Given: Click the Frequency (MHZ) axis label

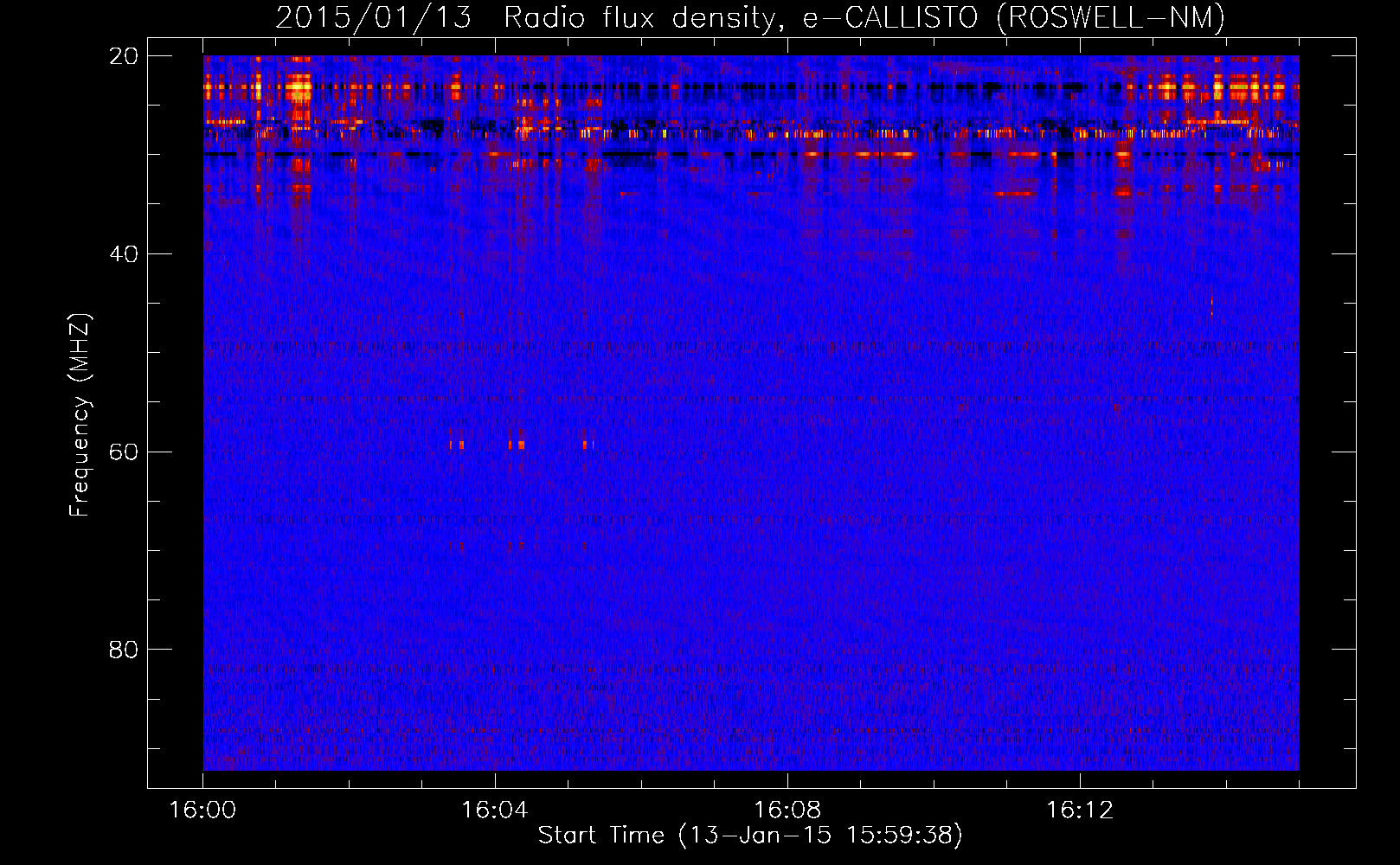Looking at the screenshot, I should pyautogui.click(x=80, y=415).
